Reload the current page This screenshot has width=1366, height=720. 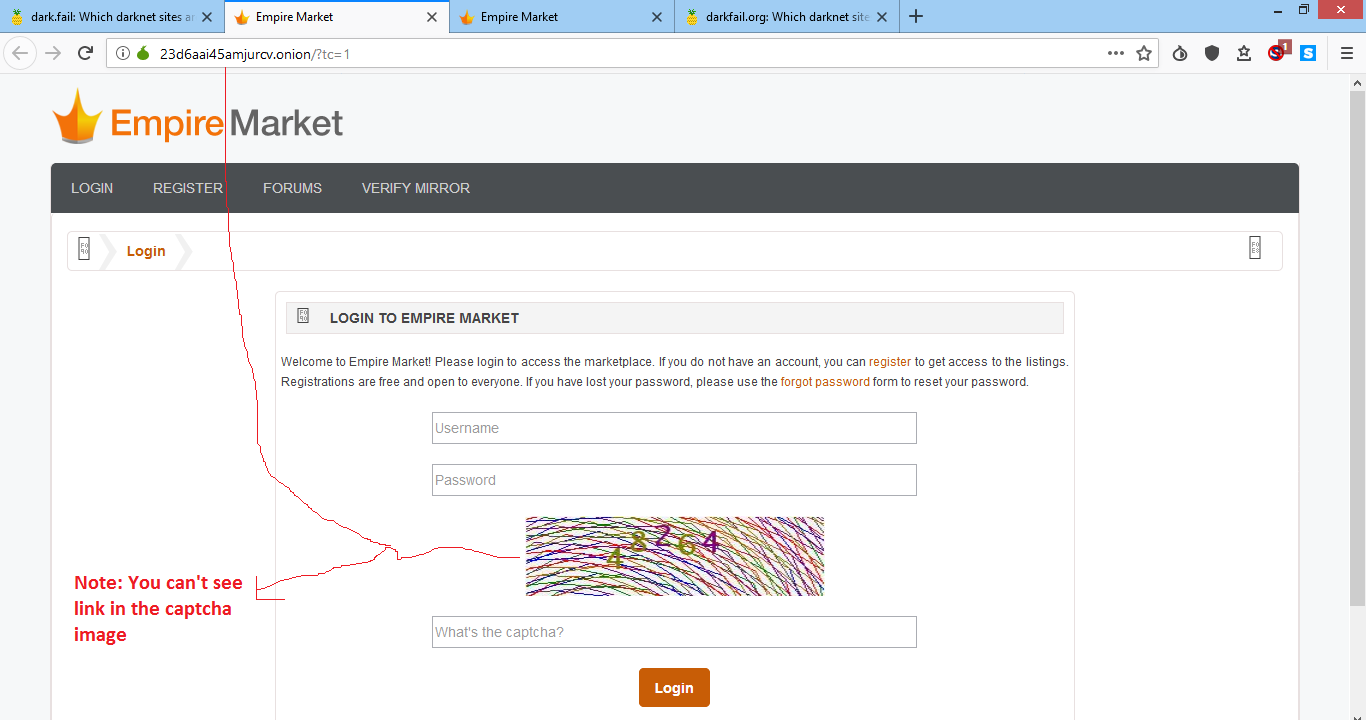[85, 53]
